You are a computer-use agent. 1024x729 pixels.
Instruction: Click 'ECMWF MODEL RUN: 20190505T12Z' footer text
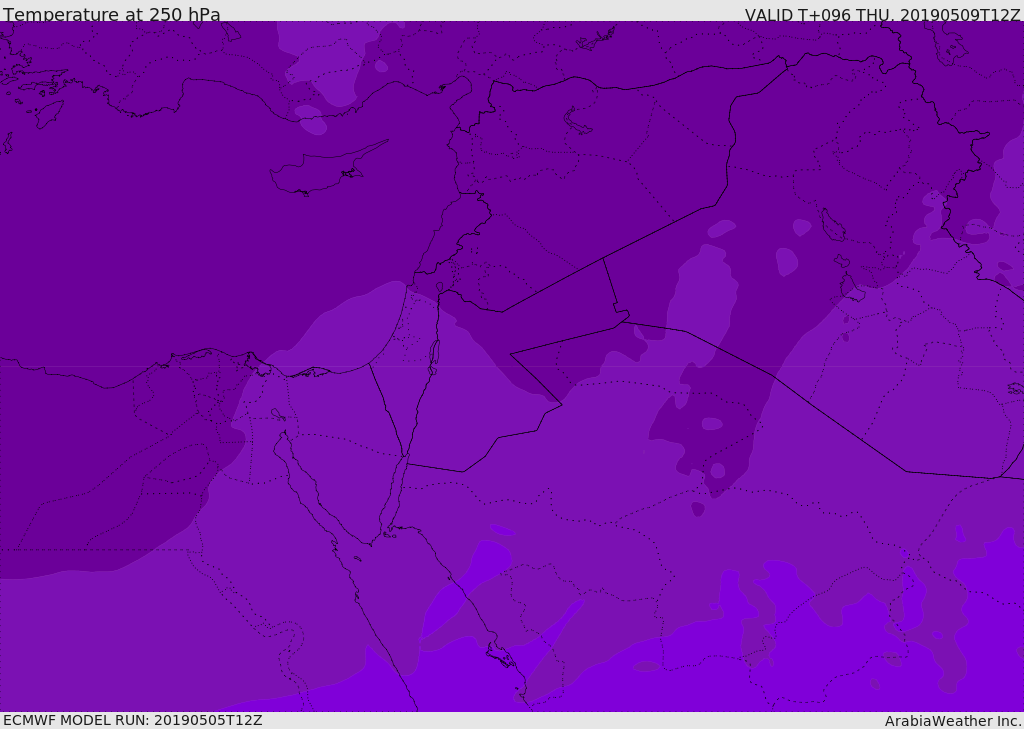click(133, 720)
